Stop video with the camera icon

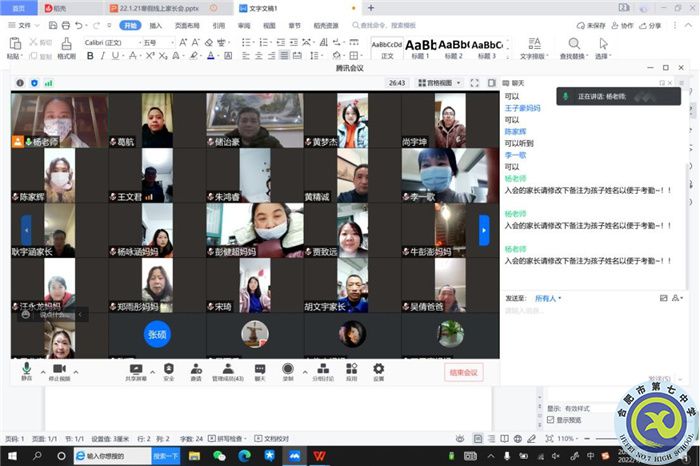(59, 370)
